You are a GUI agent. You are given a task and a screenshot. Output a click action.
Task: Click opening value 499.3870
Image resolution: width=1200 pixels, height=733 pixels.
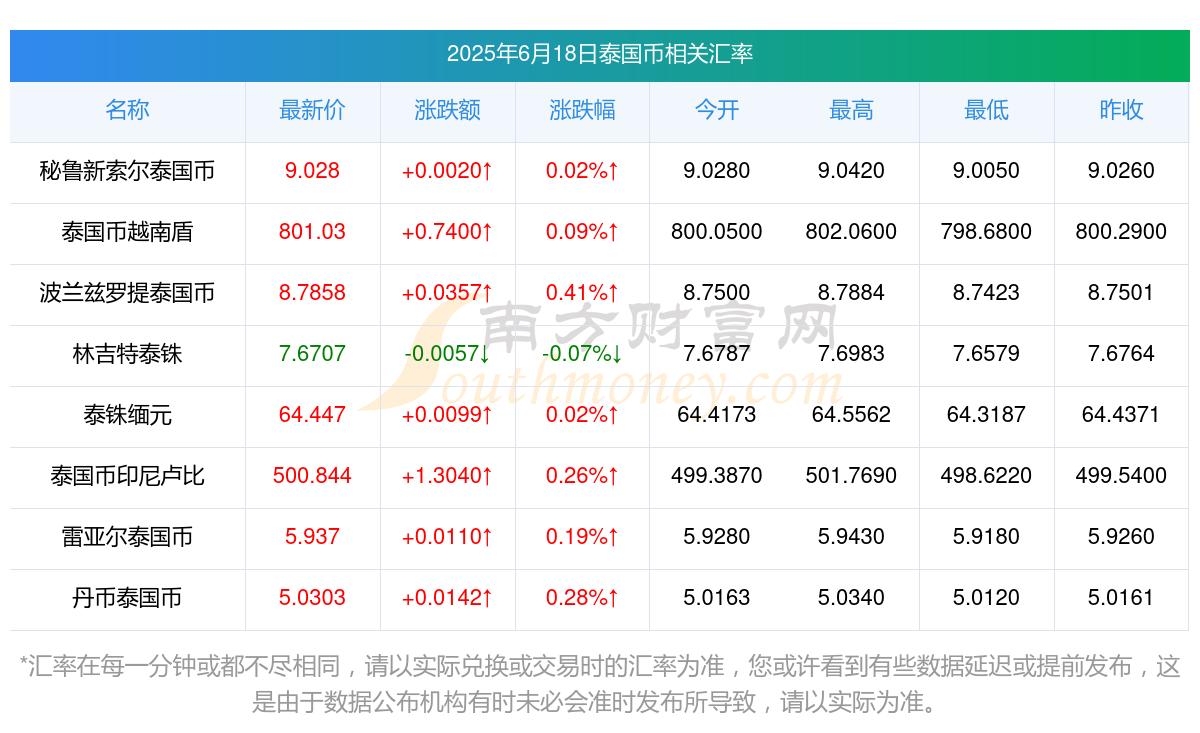tap(717, 476)
